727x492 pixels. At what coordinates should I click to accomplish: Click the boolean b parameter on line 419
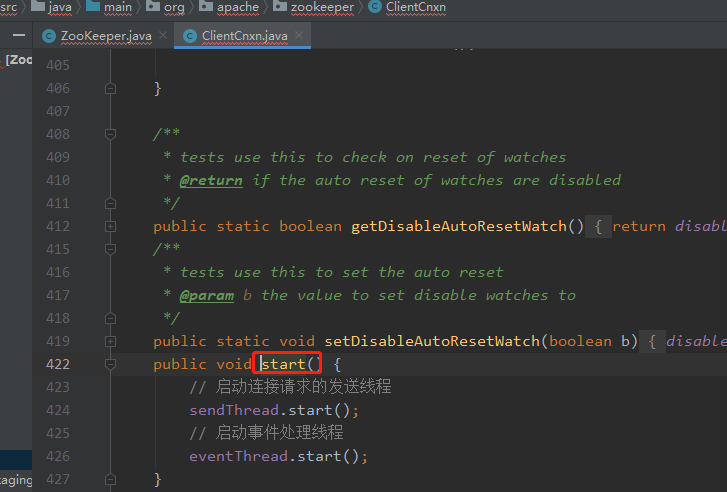click(590, 341)
